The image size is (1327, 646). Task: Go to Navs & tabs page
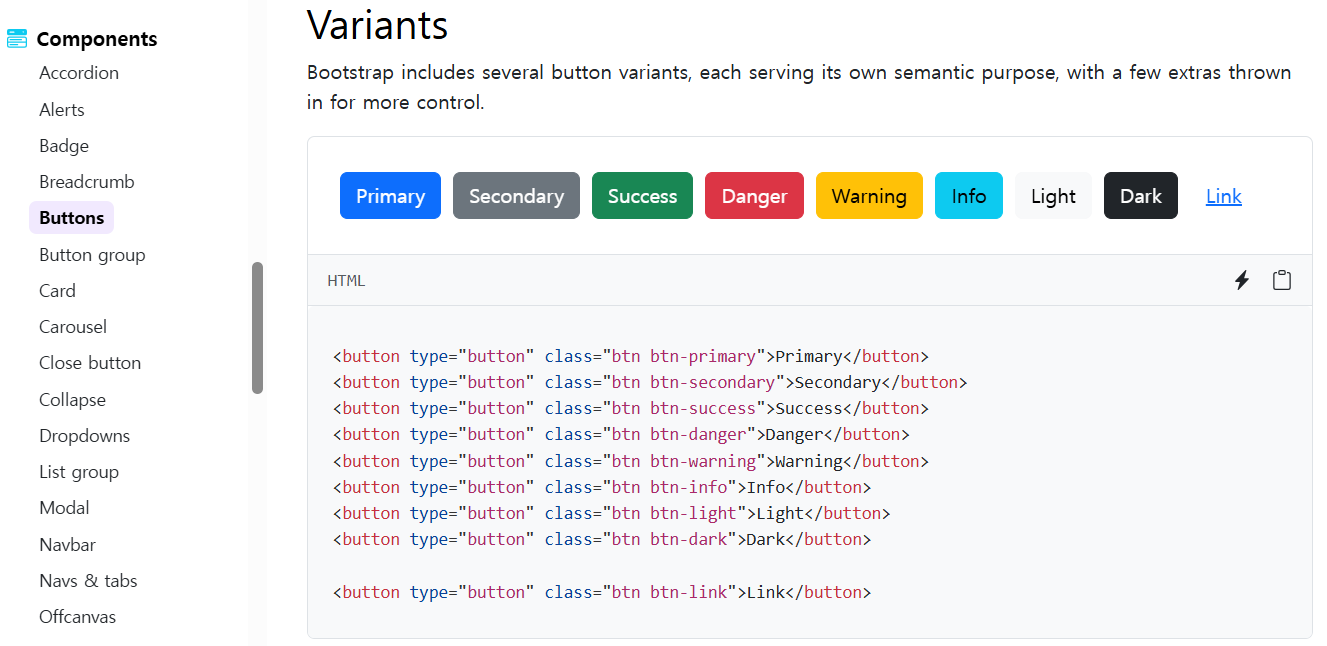coord(88,581)
